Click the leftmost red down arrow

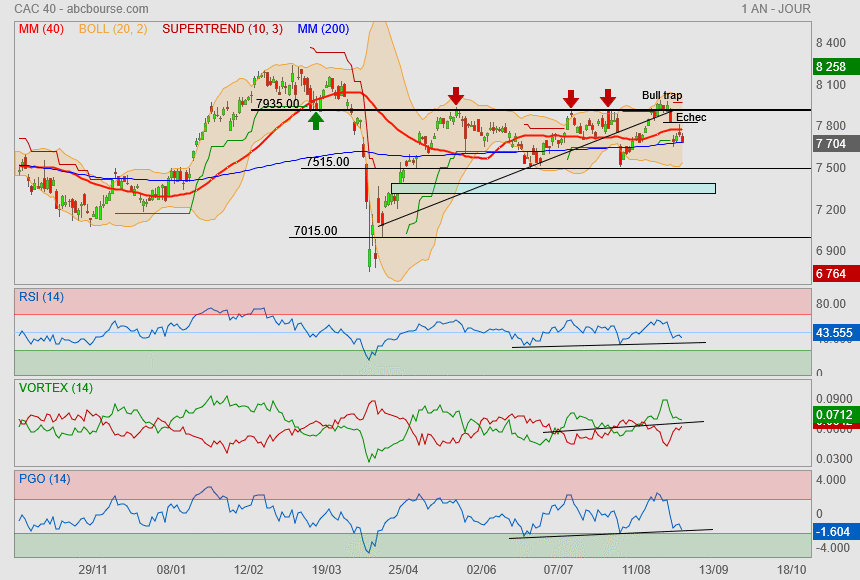(456, 95)
